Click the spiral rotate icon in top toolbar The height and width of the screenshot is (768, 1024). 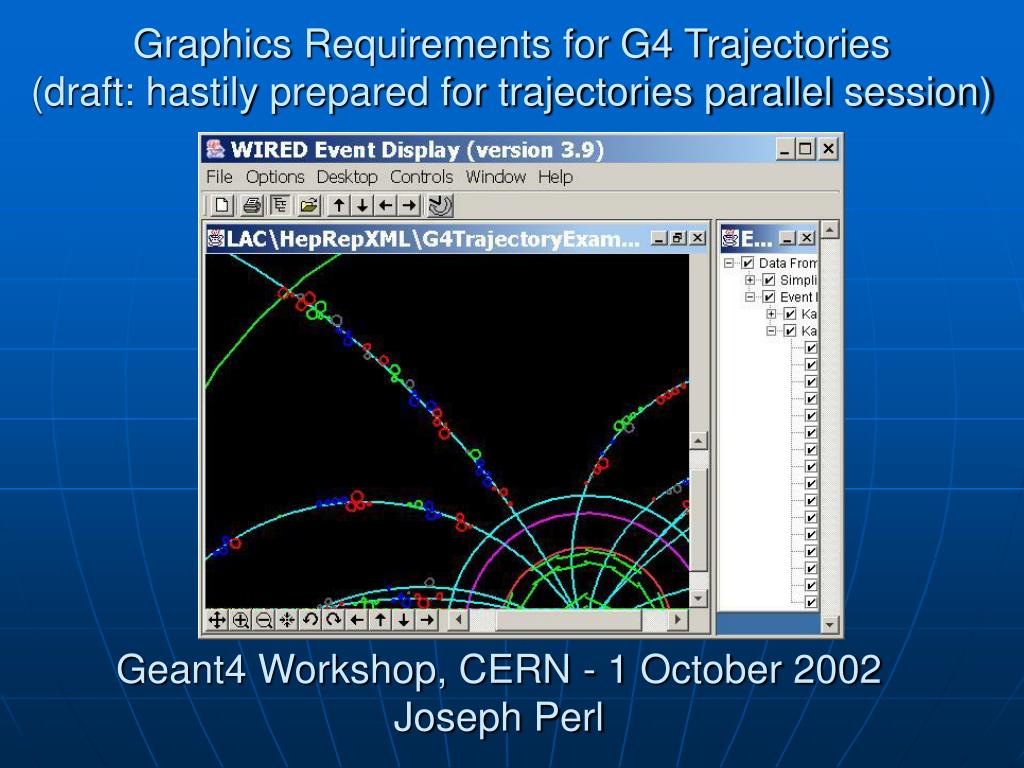click(439, 206)
